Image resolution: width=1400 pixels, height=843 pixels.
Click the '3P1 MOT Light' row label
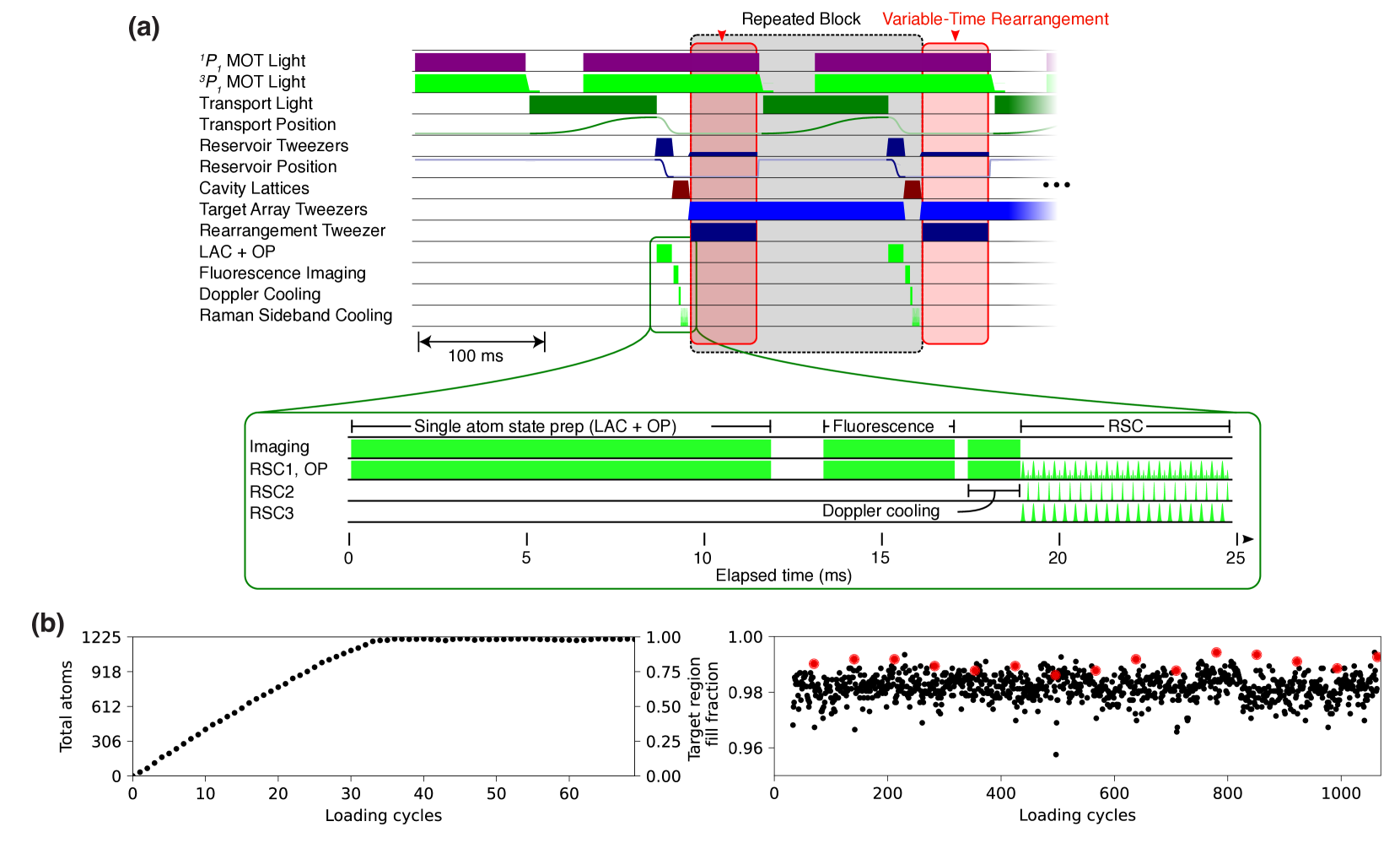(x=252, y=83)
